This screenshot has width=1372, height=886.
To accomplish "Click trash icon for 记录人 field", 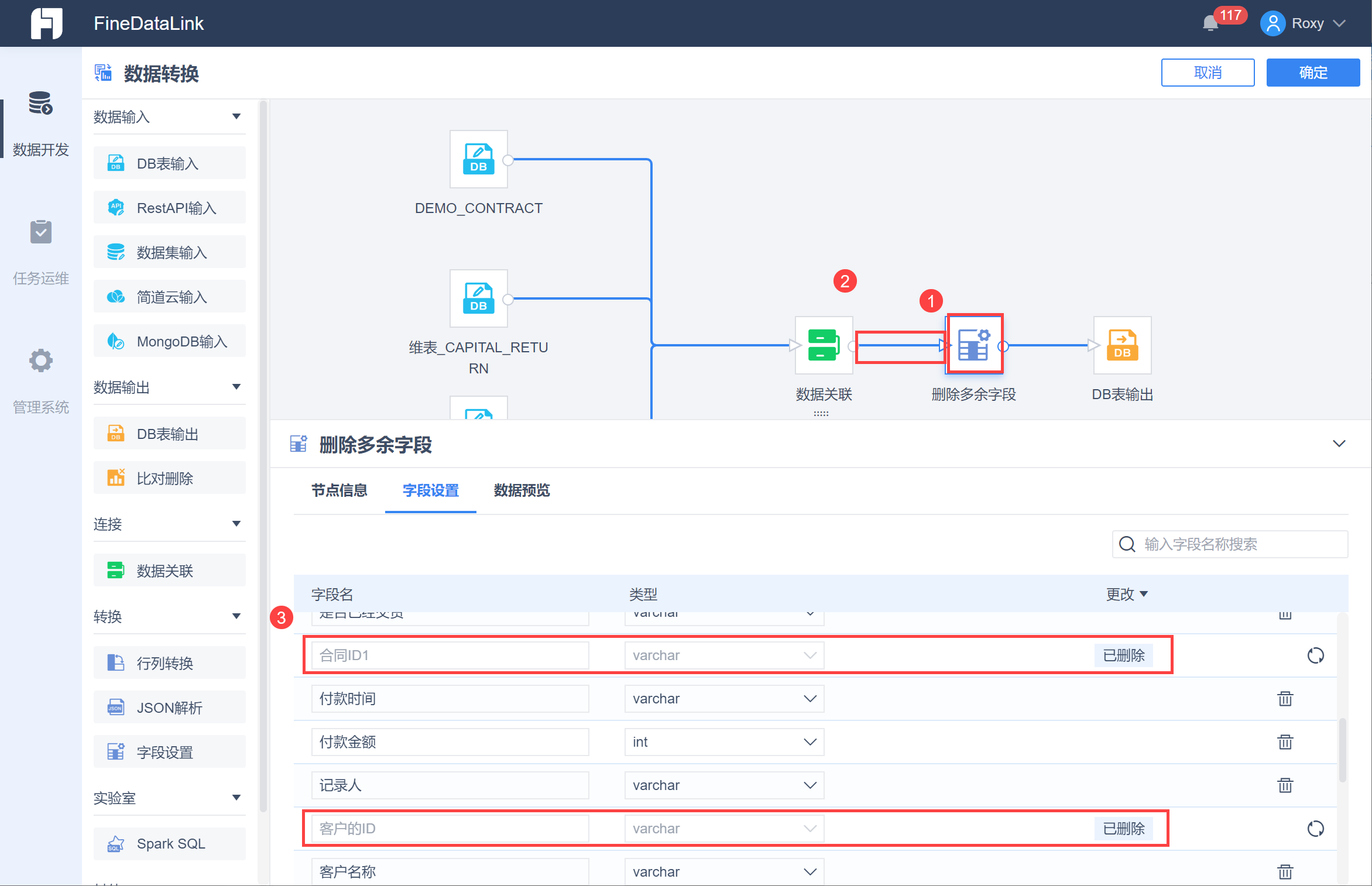I will pyautogui.click(x=1285, y=785).
